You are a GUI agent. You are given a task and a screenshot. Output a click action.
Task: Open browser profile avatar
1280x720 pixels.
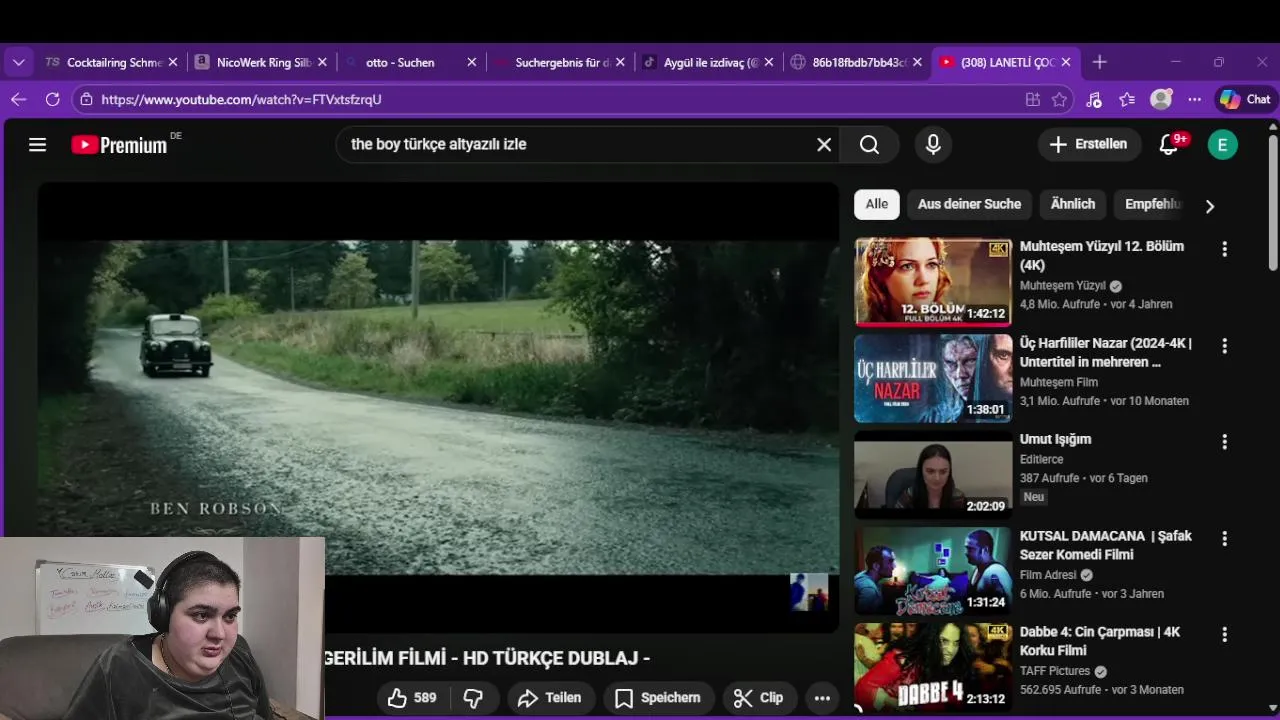[1161, 99]
